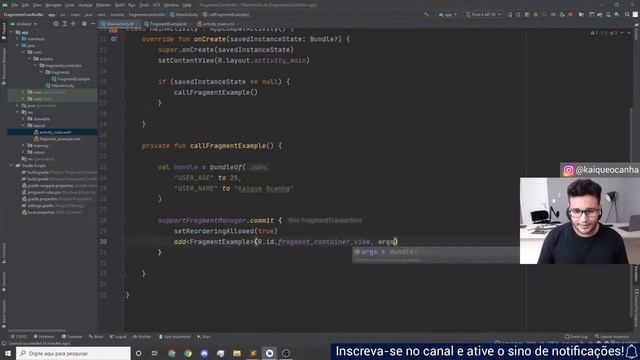
Task: Expand the manifests folder node
Action: 18,39
